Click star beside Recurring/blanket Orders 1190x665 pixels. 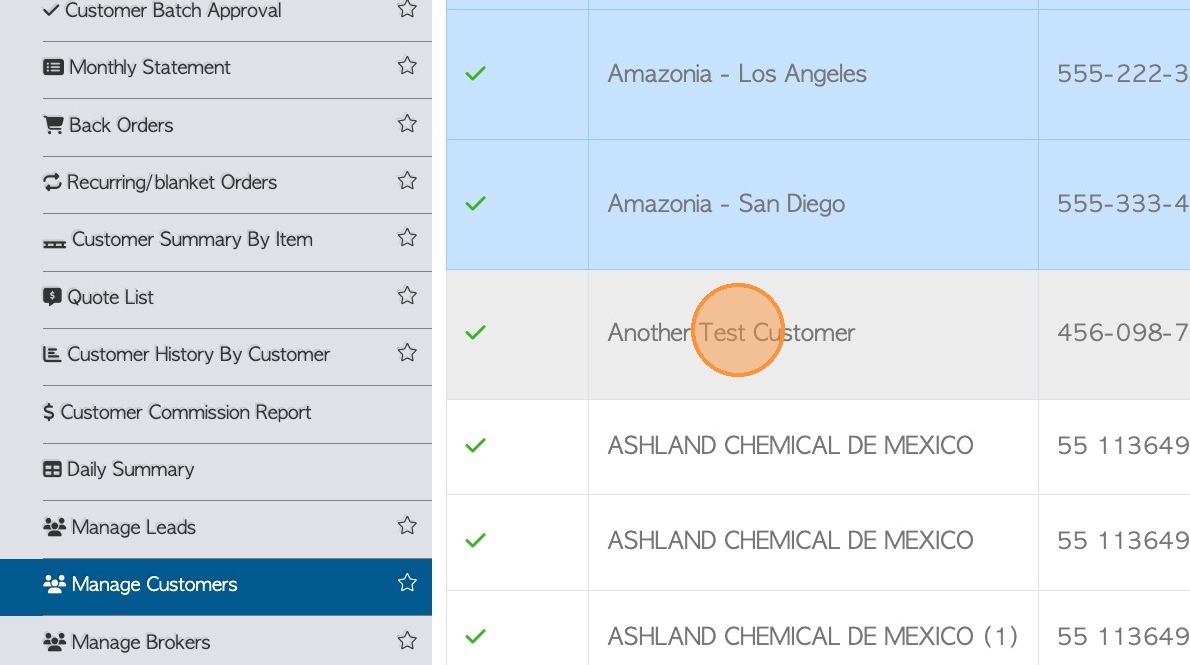click(407, 181)
